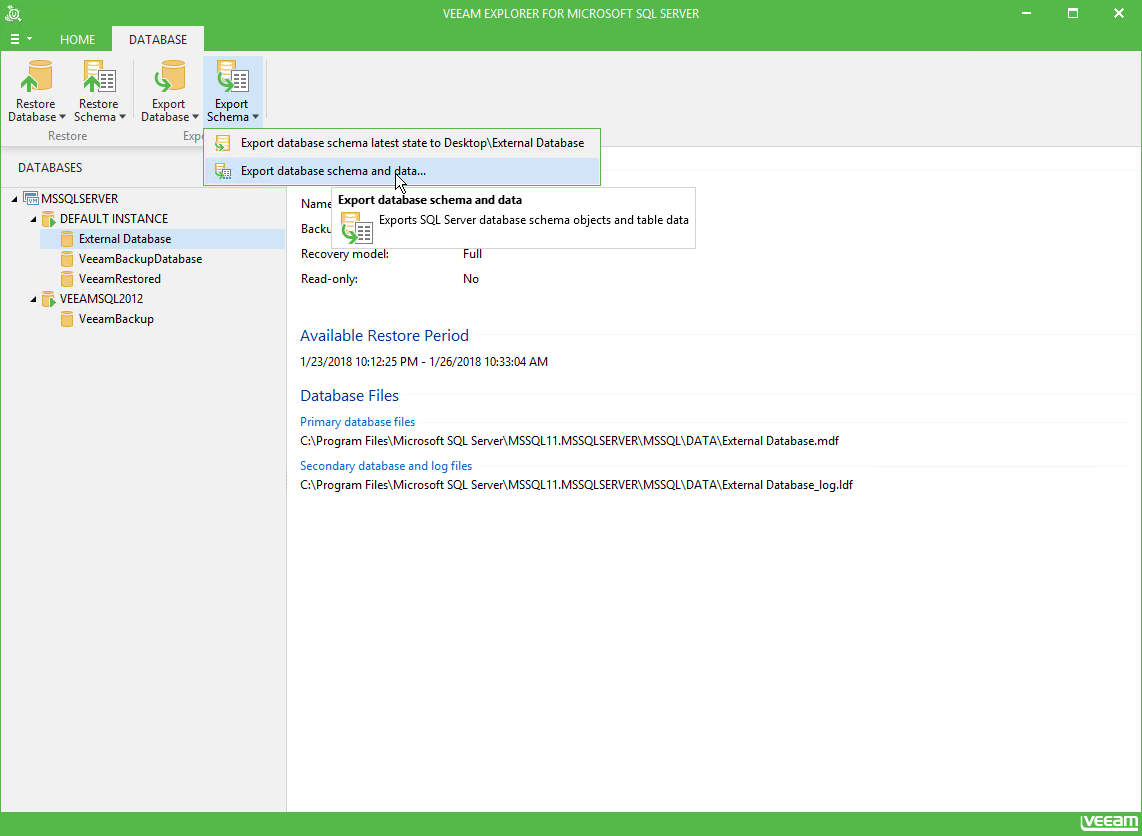Select DEFAULT INSTANCE in the tree

point(114,219)
